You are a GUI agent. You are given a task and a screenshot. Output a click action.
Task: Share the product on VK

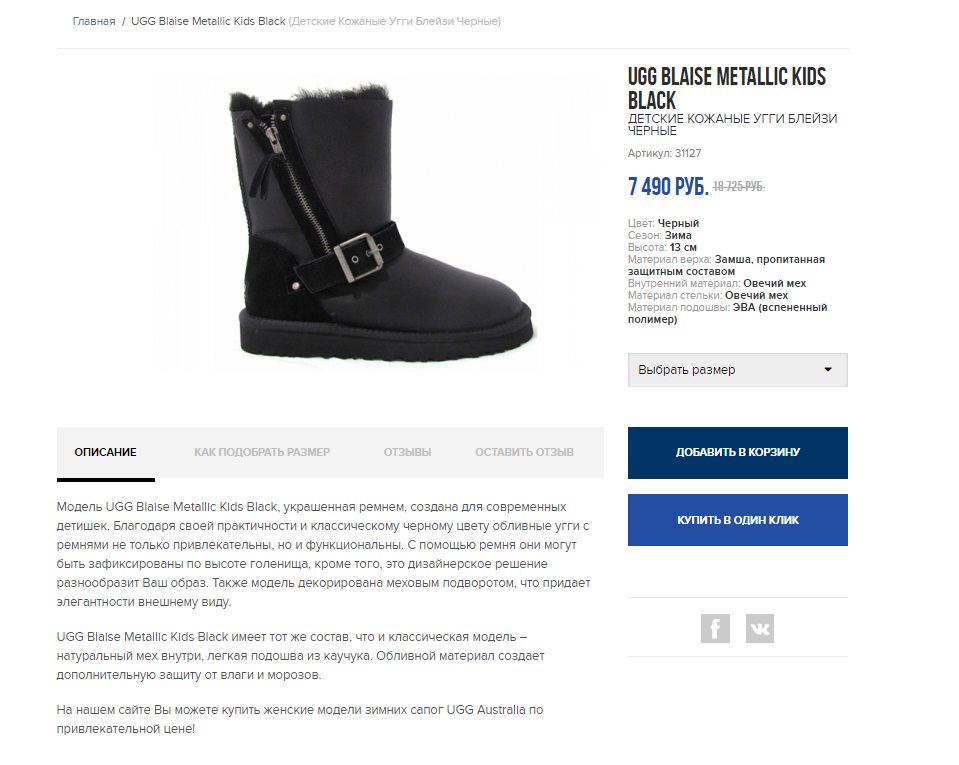[x=760, y=628]
